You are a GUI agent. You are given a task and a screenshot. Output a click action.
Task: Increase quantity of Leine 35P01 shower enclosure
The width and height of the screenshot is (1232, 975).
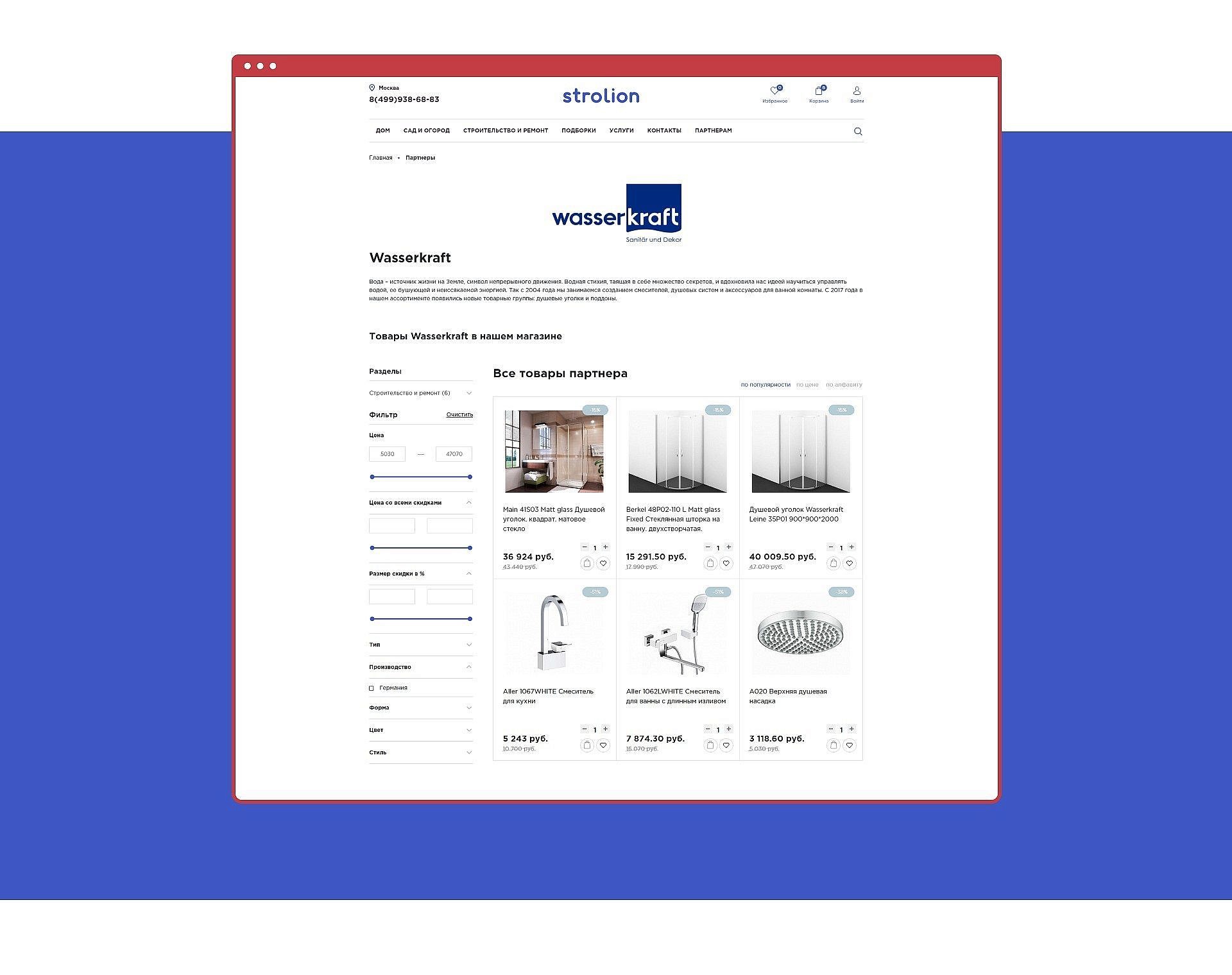pos(851,547)
